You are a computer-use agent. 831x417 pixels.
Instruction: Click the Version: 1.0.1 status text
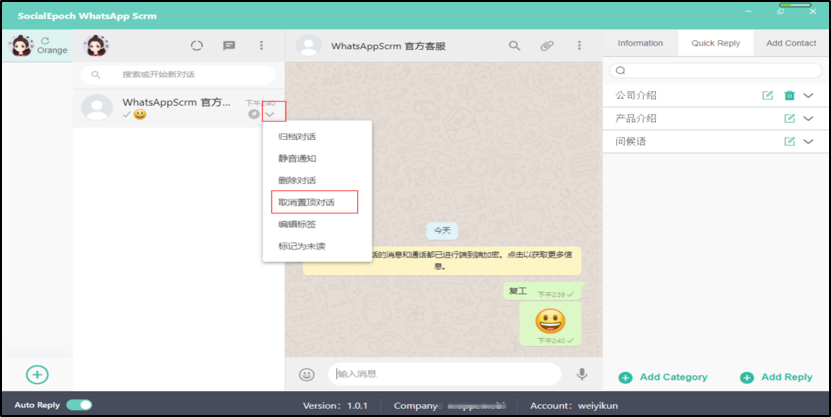point(335,406)
